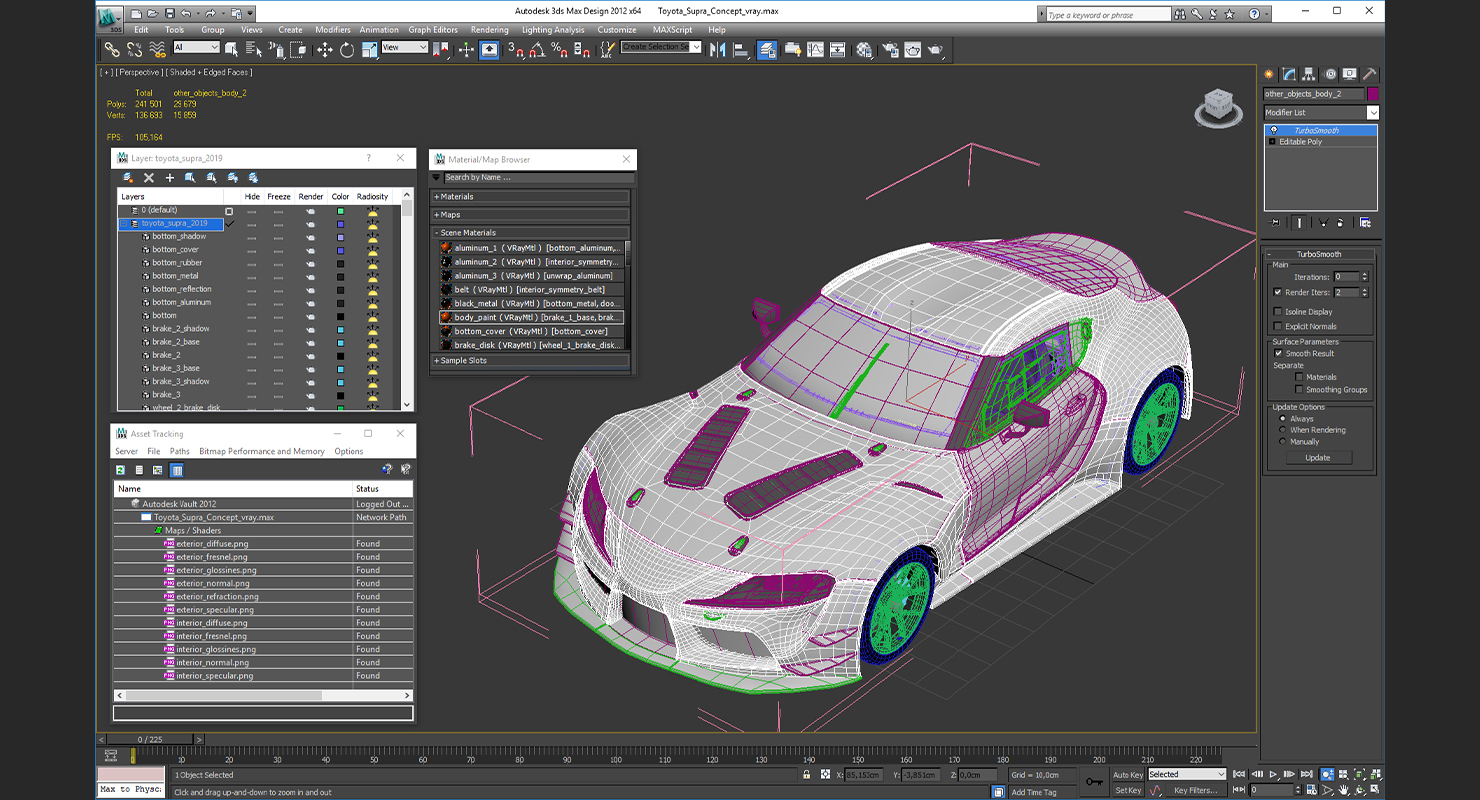Expand Sample Slots group in Material Browser

(530, 360)
